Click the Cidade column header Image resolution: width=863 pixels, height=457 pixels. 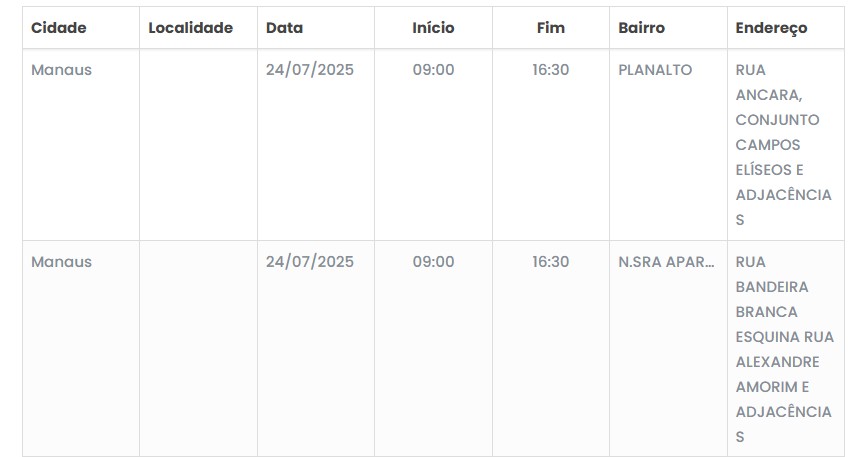pos(59,28)
